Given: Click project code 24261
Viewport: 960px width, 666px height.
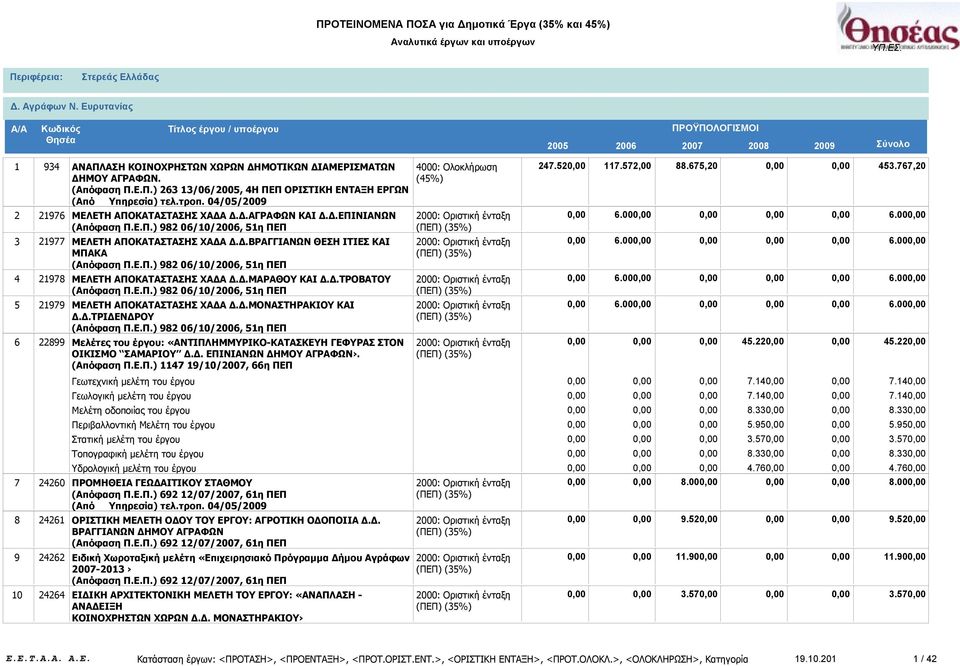Looking at the screenshot, I should point(51,520).
